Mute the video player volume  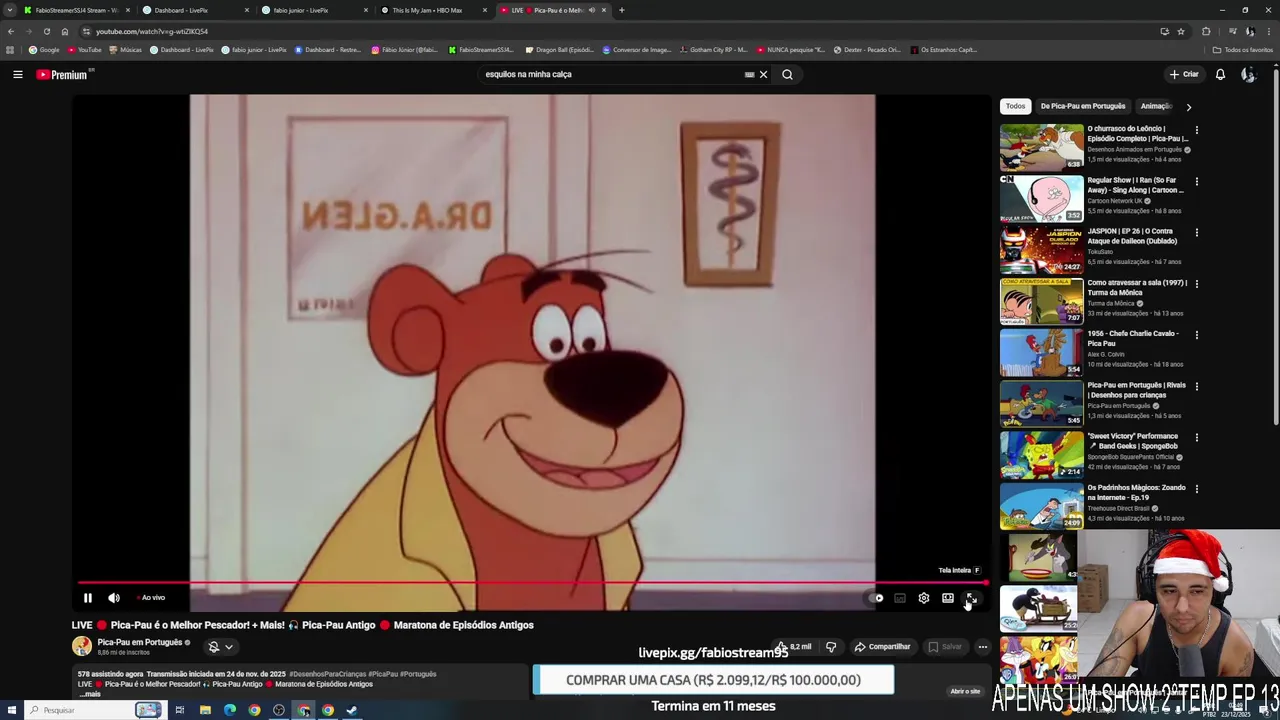point(113,598)
